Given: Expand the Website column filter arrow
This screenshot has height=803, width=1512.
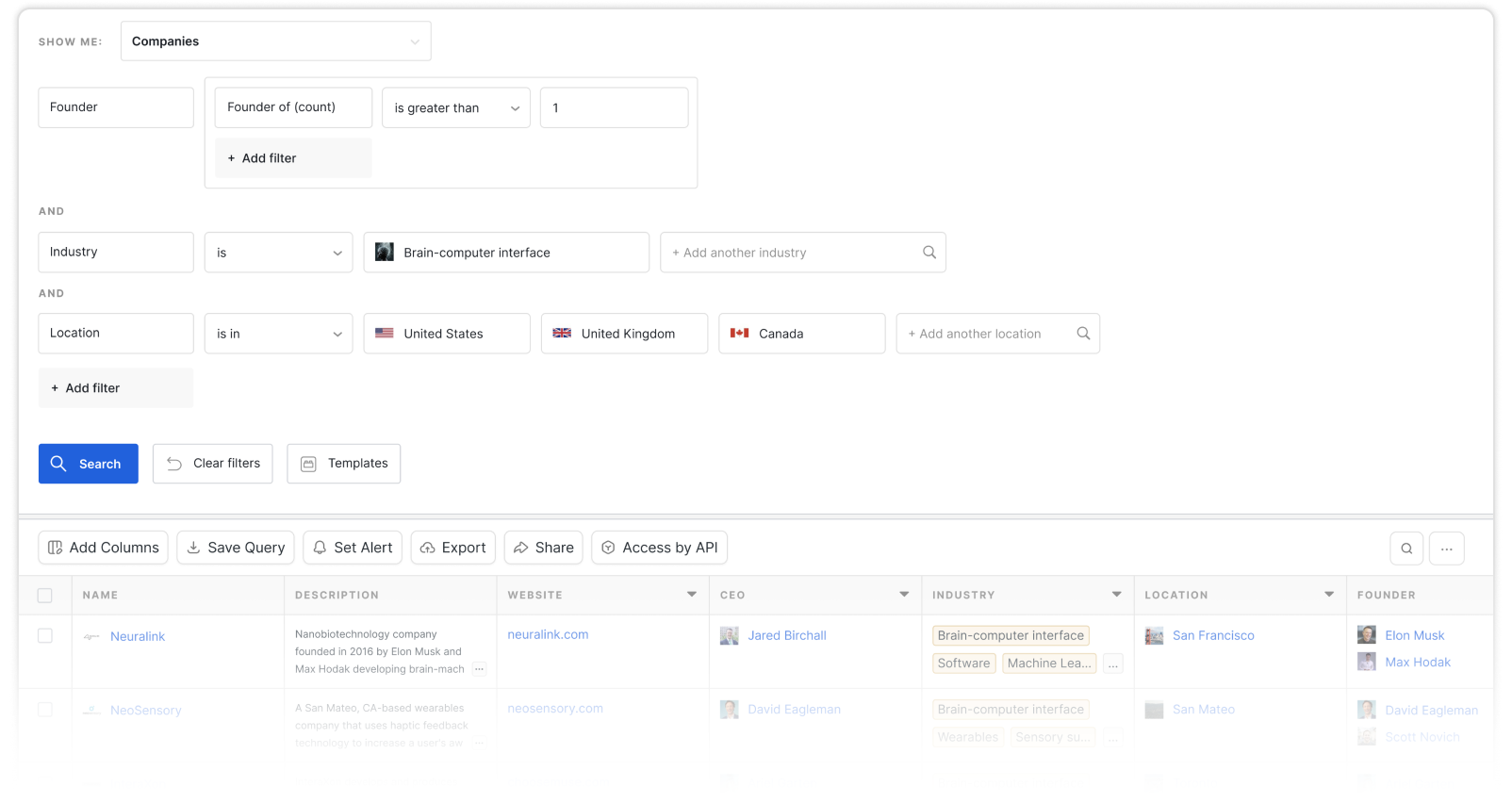Looking at the screenshot, I should pyautogui.click(x=692, y=595).
